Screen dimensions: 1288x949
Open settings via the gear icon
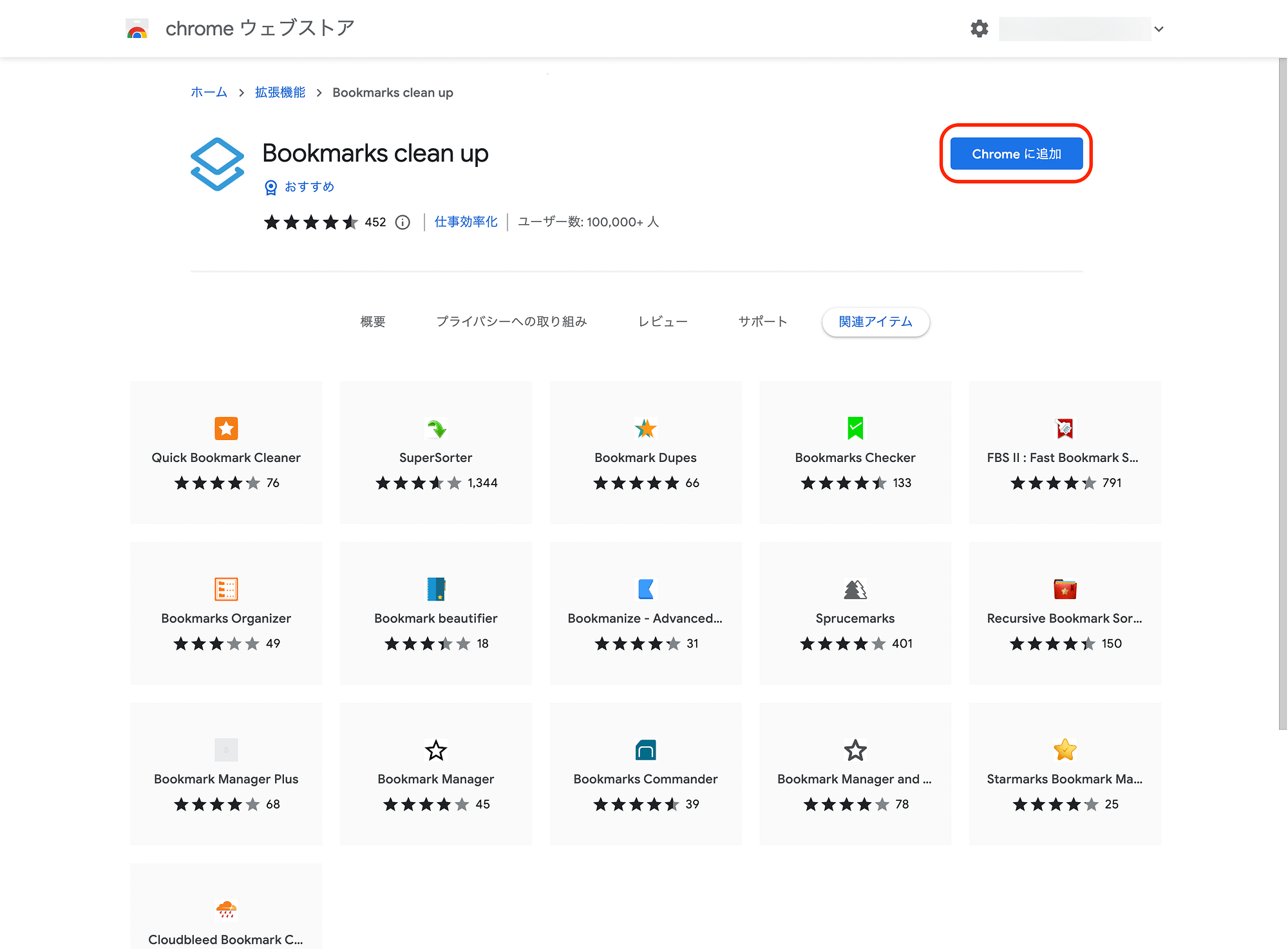click(x=979, y=29)
